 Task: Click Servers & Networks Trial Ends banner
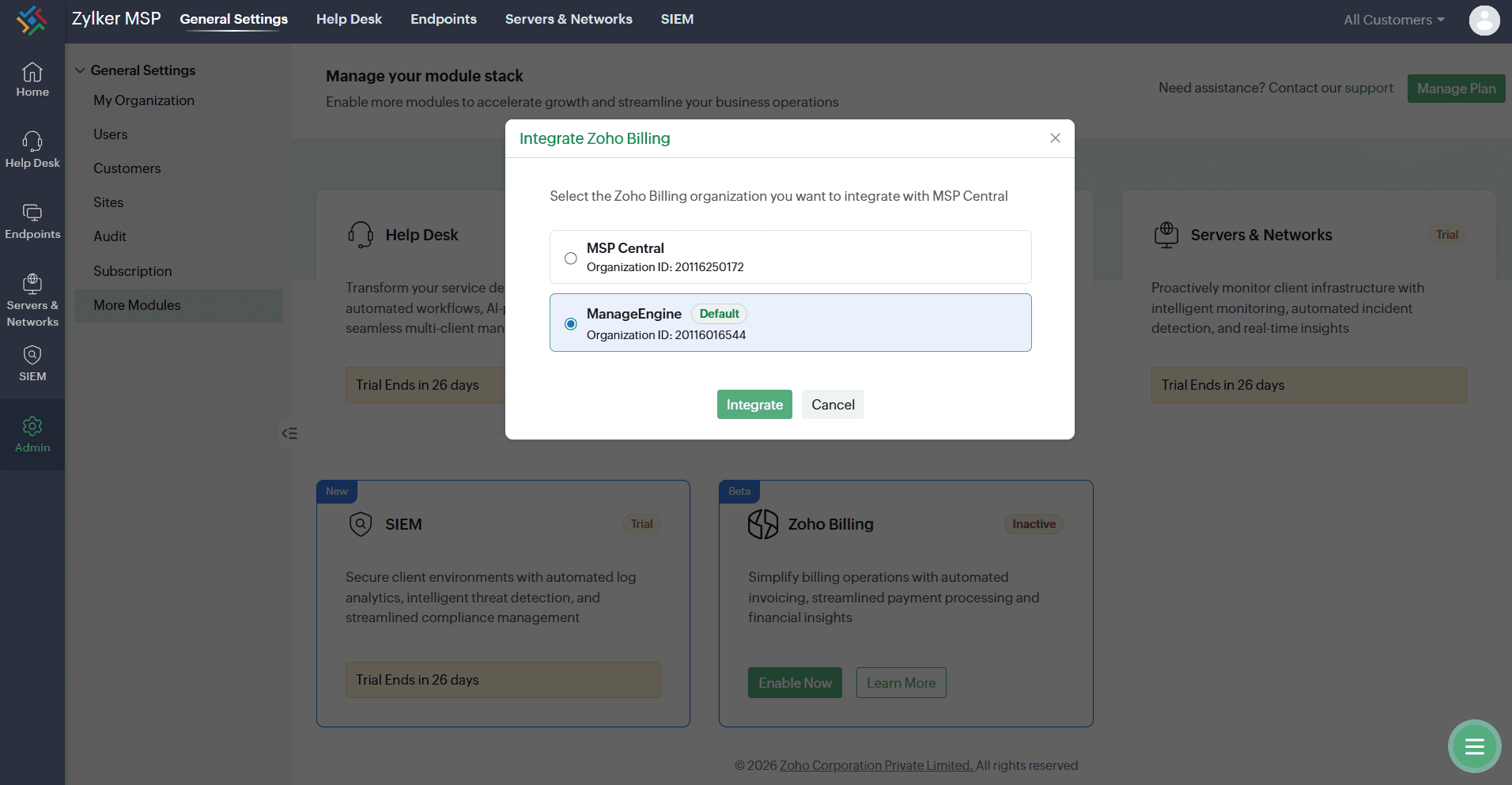1309,385
